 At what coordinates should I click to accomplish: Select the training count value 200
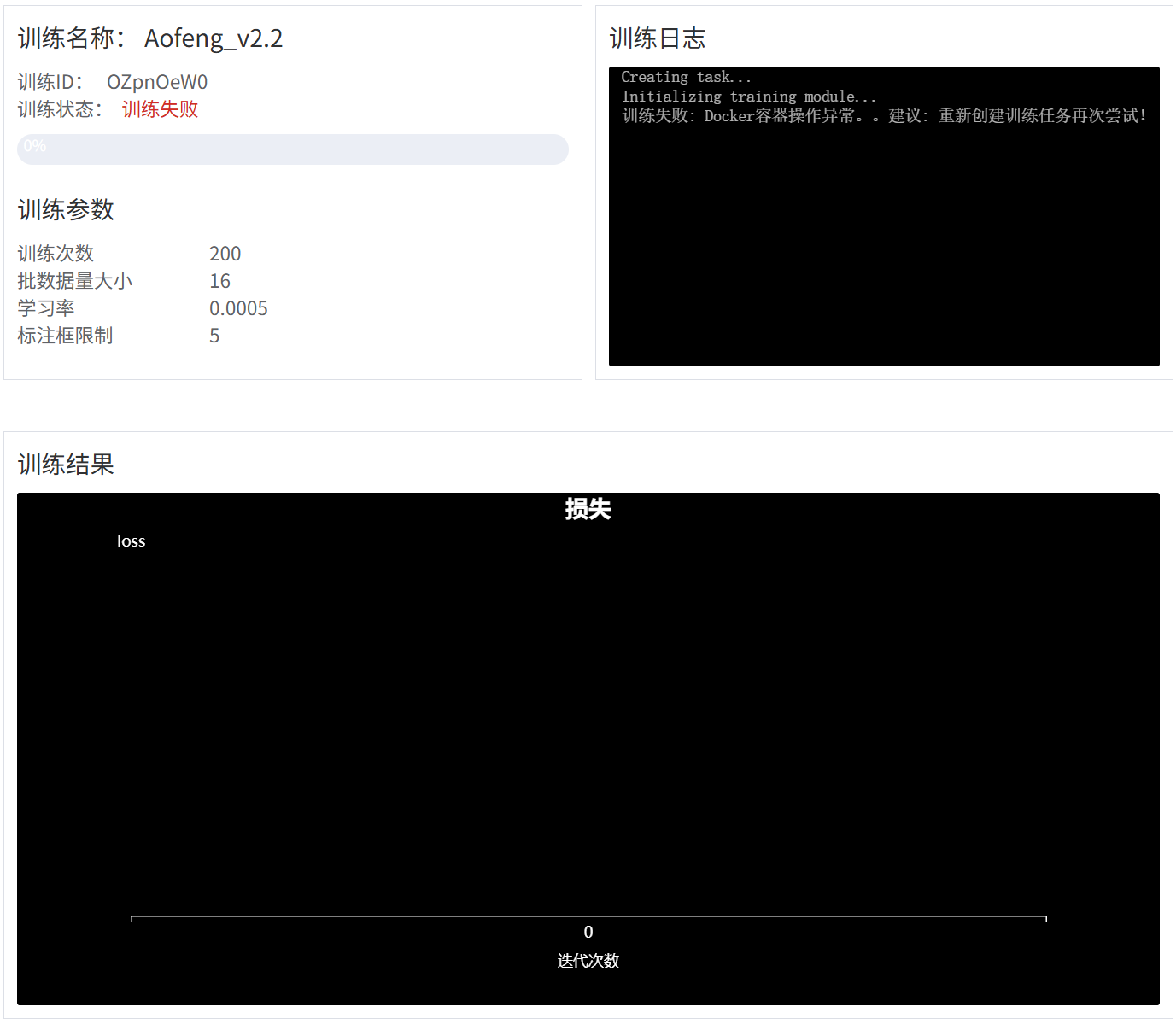pos(225,254)
